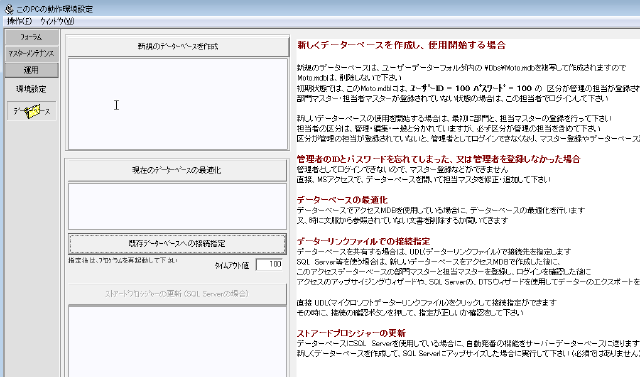Screen dimensions: 640x377
Task: Click 新規のデーターベースを作成 button
Action: [178, 47]
